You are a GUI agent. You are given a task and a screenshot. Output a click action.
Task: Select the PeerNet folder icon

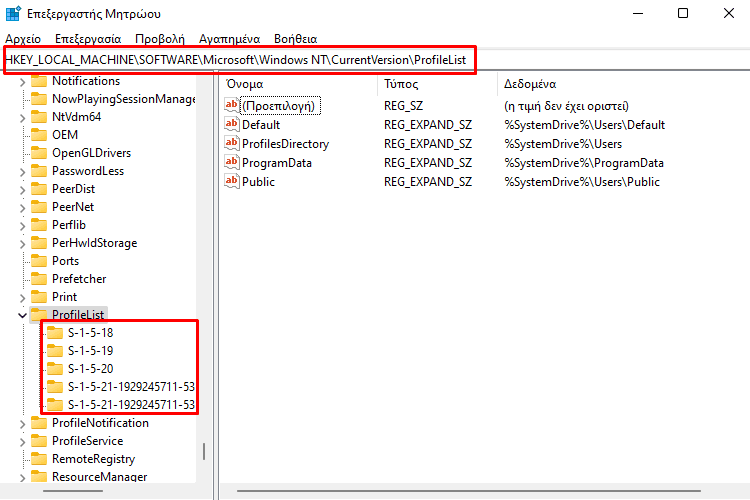39,207
